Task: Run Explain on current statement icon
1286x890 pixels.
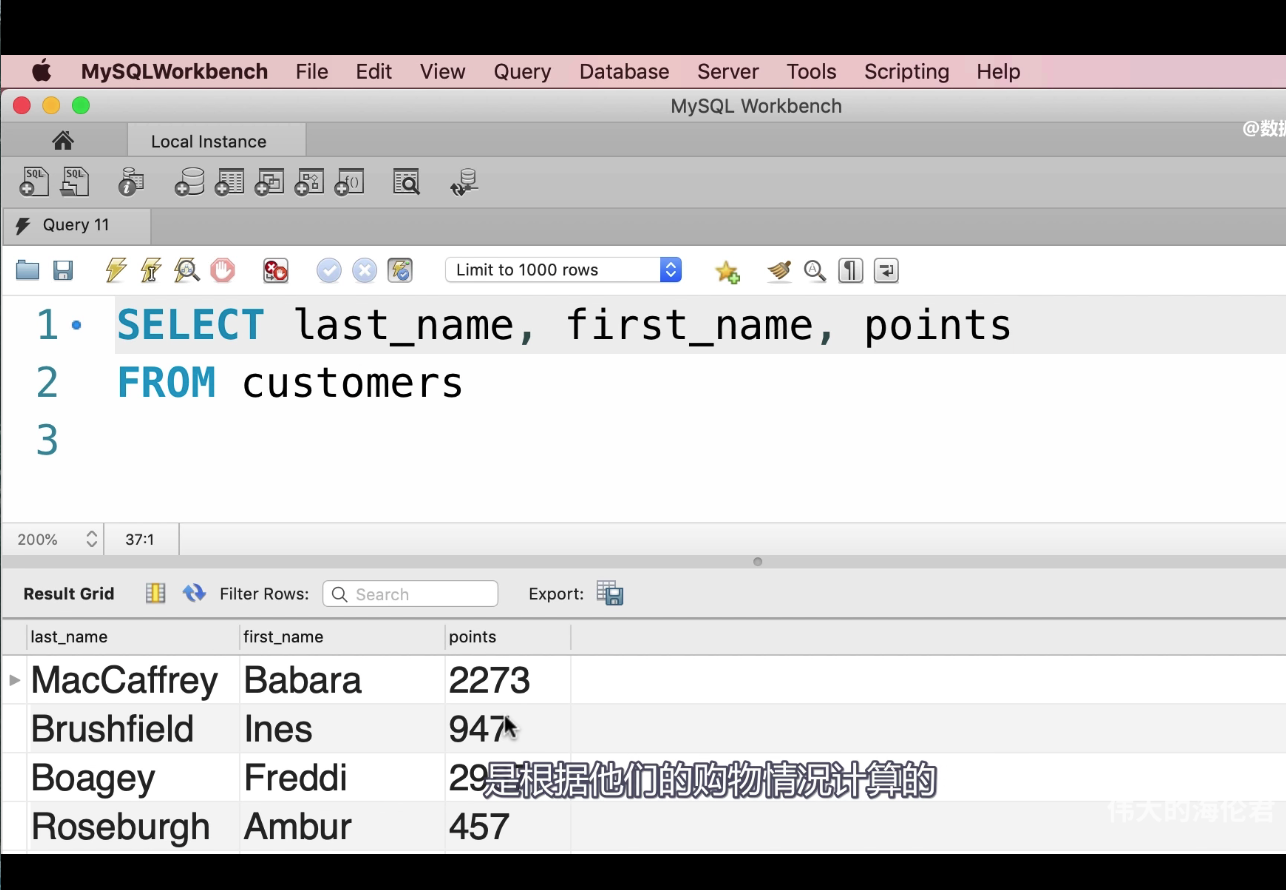Action: coord(187,270)
